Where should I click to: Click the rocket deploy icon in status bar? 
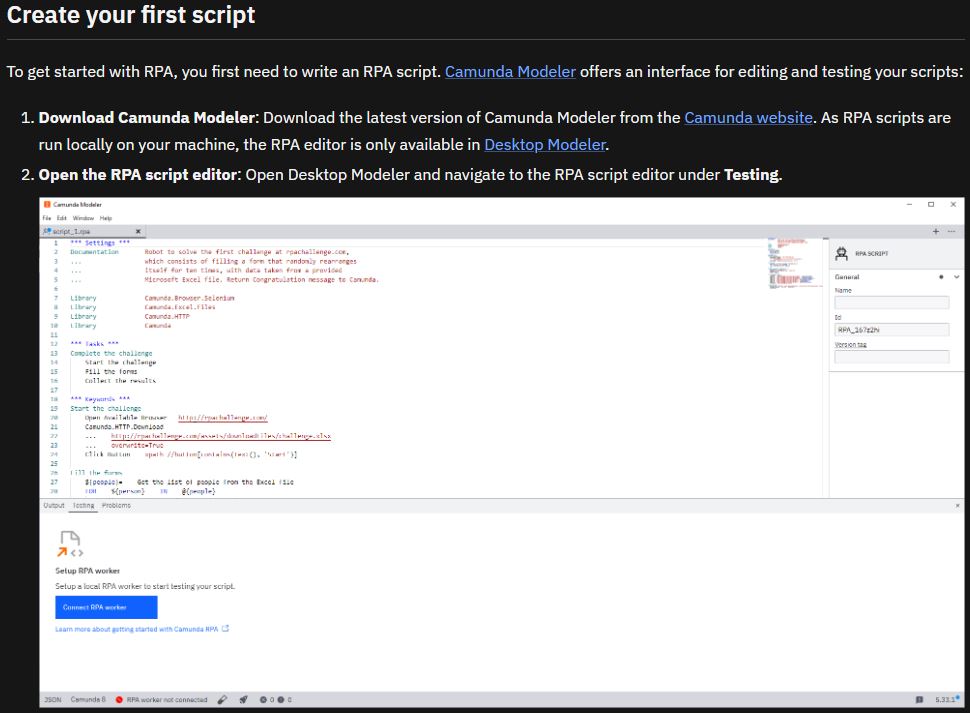pyautogui.click(x=244, y=699)
